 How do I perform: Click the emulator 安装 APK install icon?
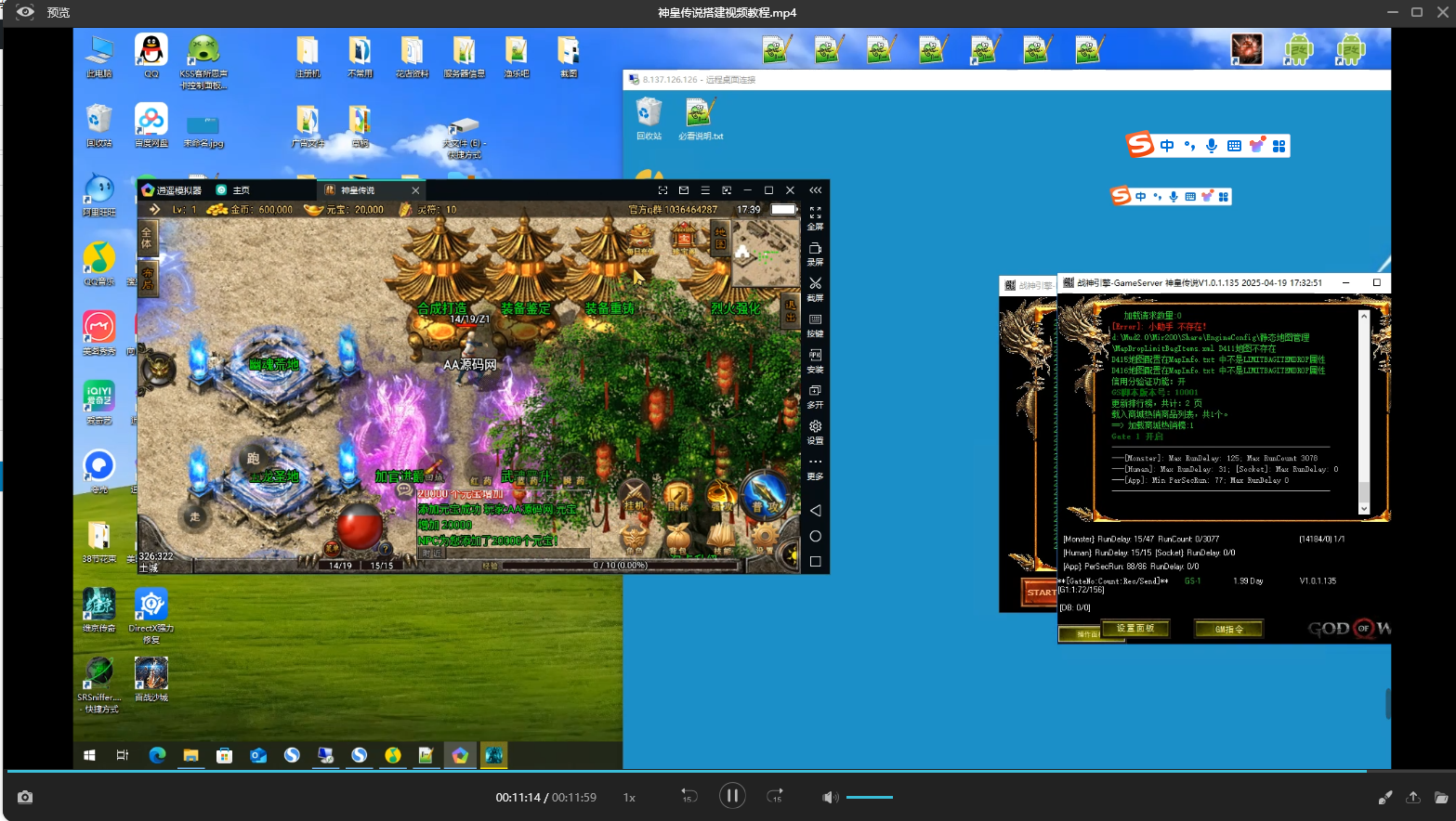(815, 360)
